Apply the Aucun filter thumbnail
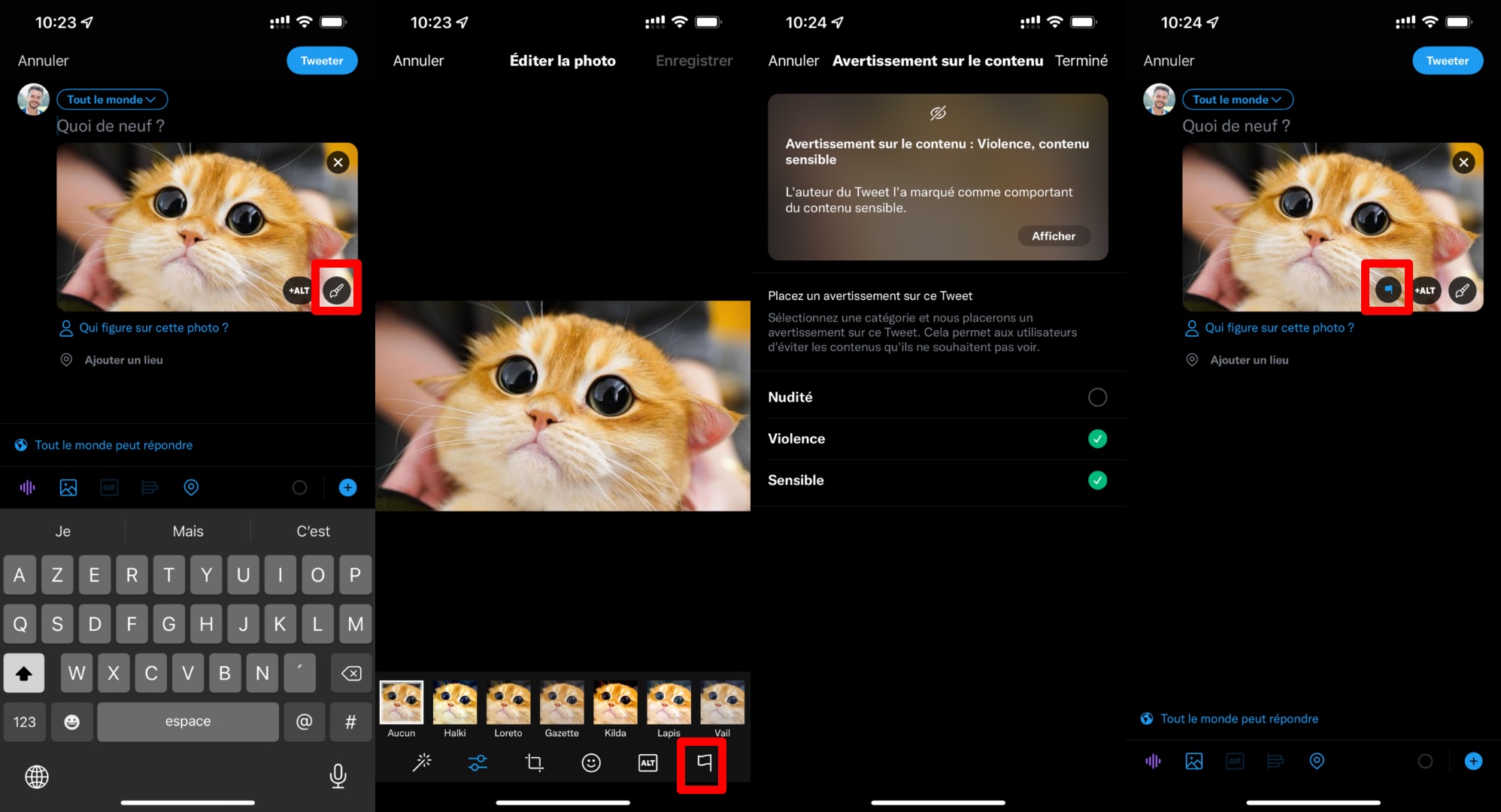The height and width of the screenshot is (812, 1501). pos(402,709)
